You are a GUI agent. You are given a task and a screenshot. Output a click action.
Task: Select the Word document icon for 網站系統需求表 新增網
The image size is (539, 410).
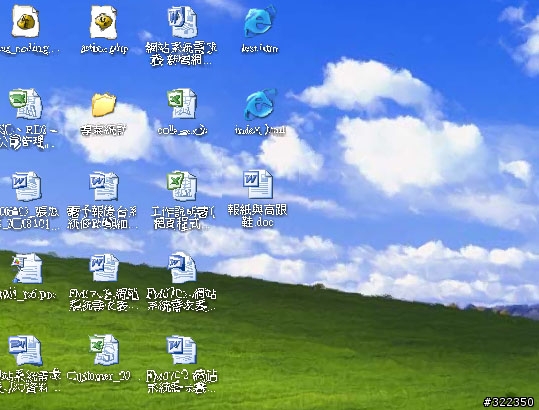pyautogui.click(x=183, y=22)
